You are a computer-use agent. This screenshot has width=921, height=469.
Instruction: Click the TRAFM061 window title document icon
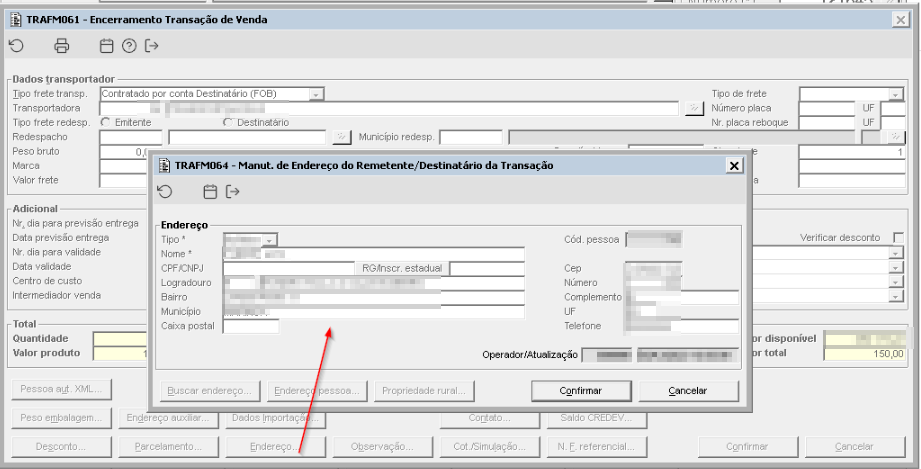tap(16, 19)
